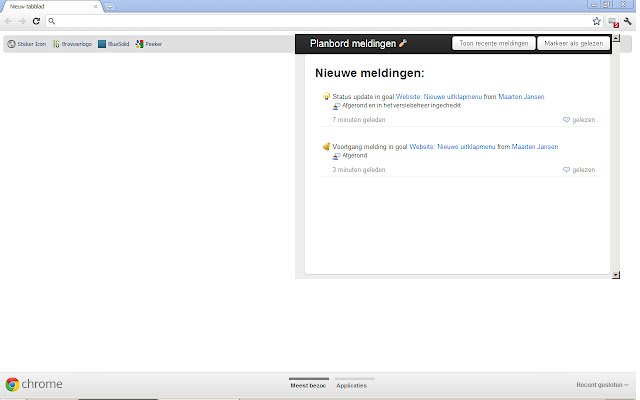This screenshot has height=400, width=640.
Task: Open the Browserlogo bookmark
Action: pos(72,44)
